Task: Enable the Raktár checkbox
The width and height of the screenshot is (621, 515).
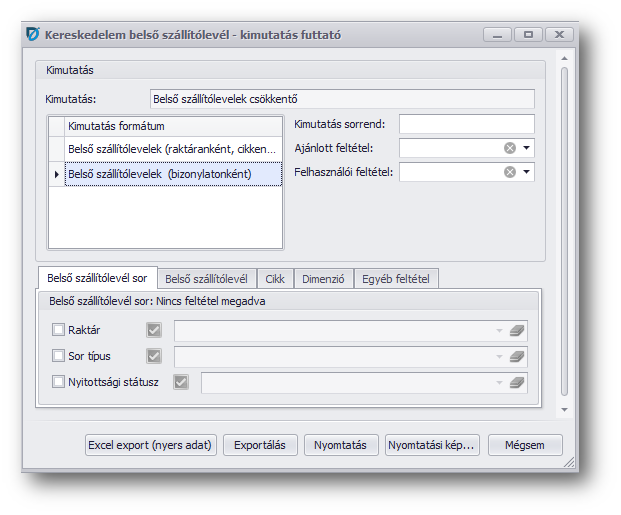Action: 58,330
